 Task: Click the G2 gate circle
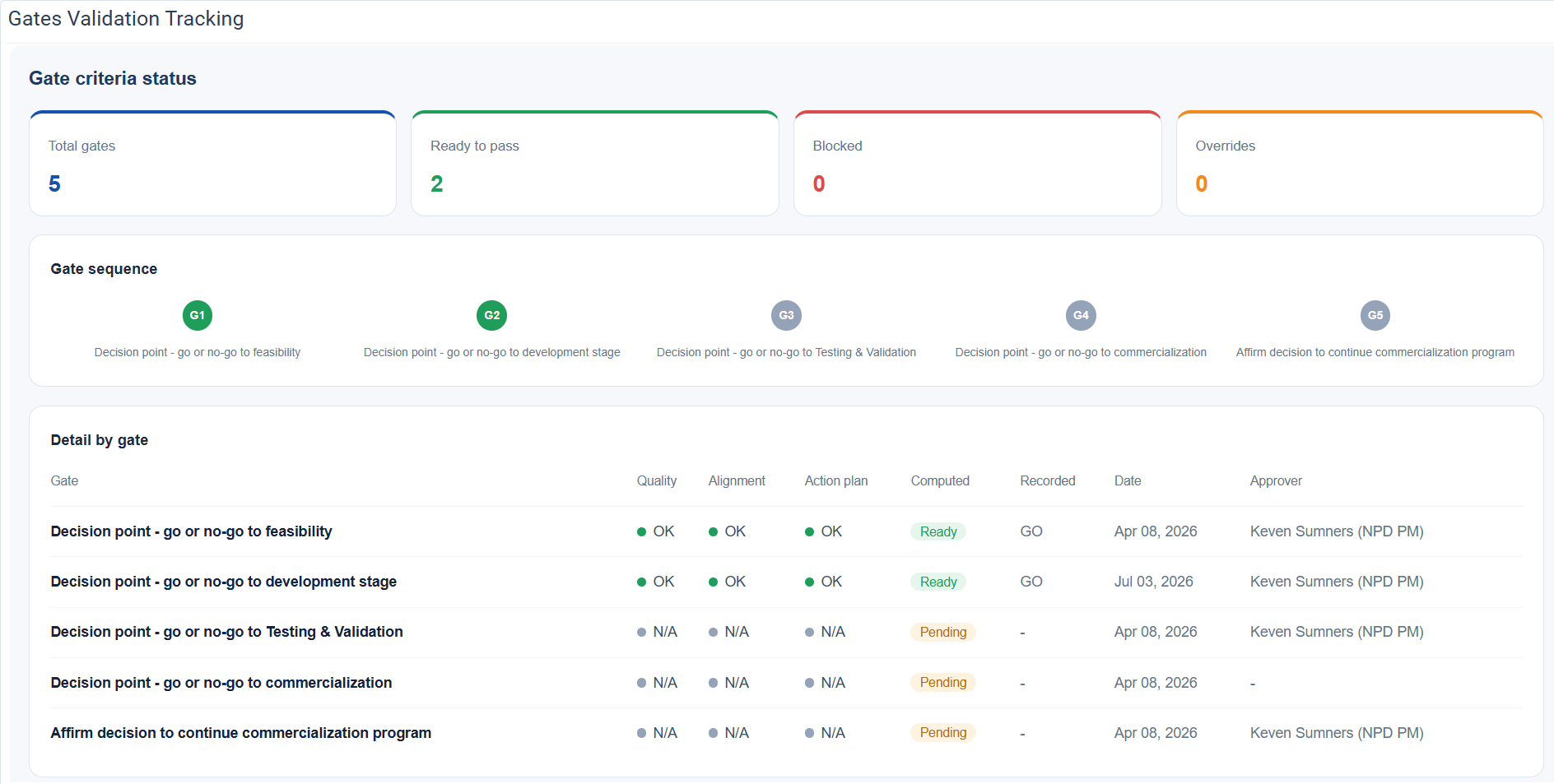click(x=492, y=315)
